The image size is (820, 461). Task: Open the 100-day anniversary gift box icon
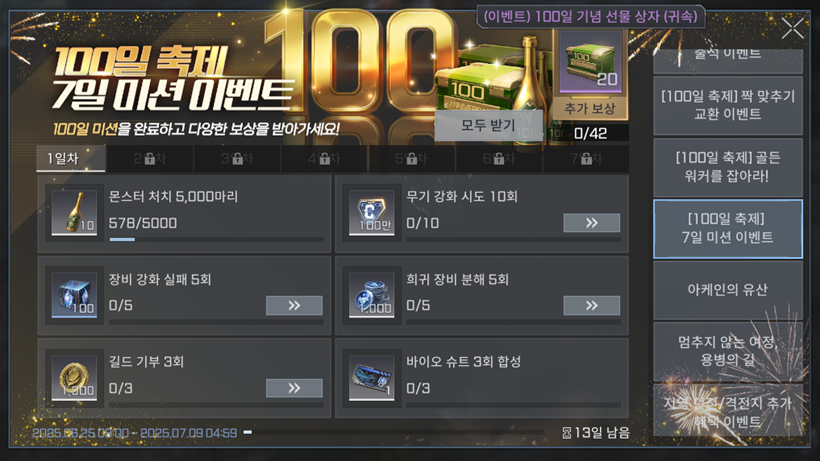tap(590, 62)
